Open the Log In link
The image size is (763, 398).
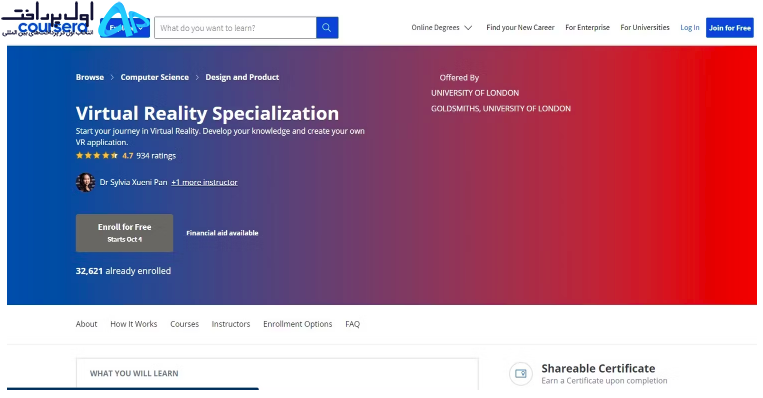[690, 28]
